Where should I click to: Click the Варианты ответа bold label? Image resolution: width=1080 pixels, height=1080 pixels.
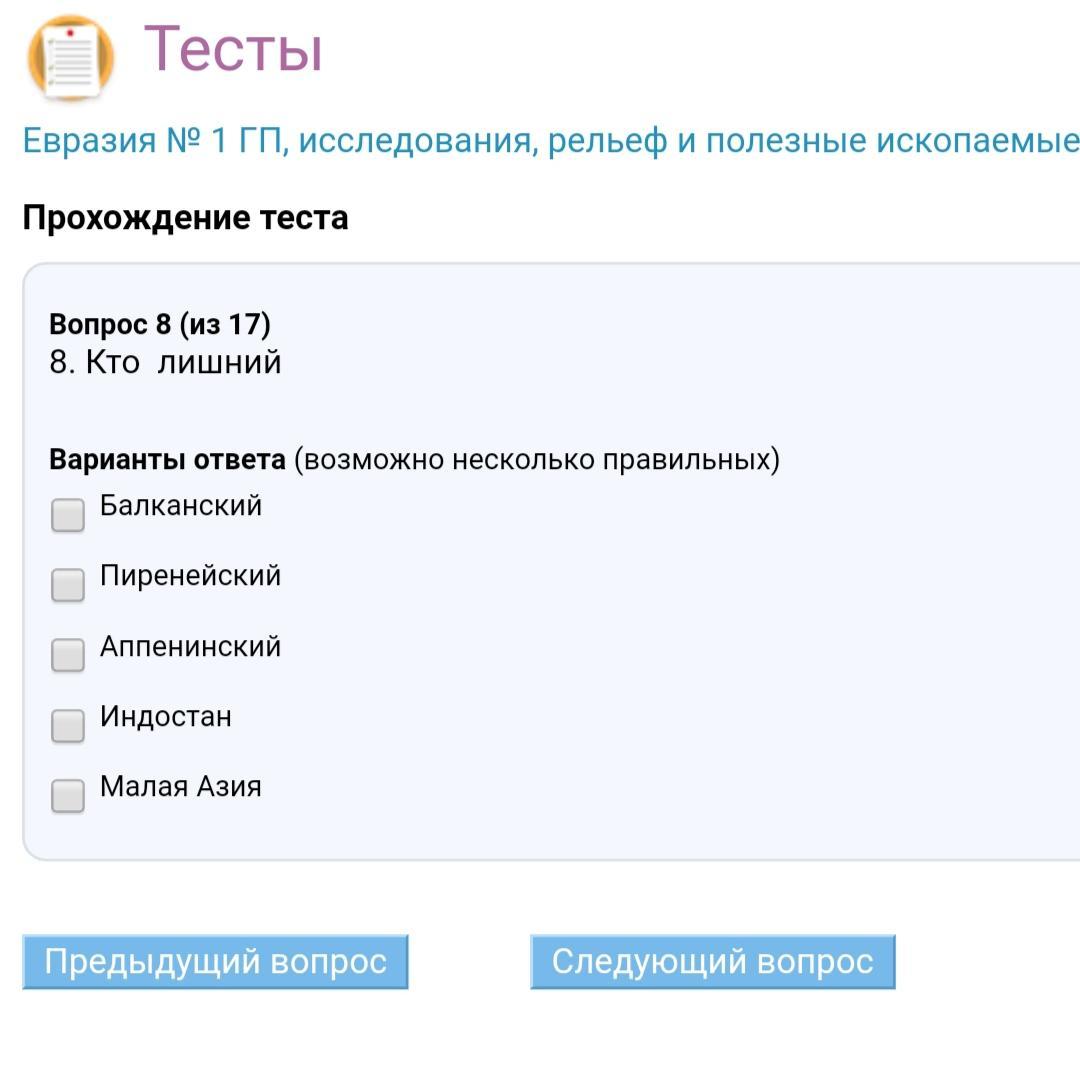pos(167,460)
